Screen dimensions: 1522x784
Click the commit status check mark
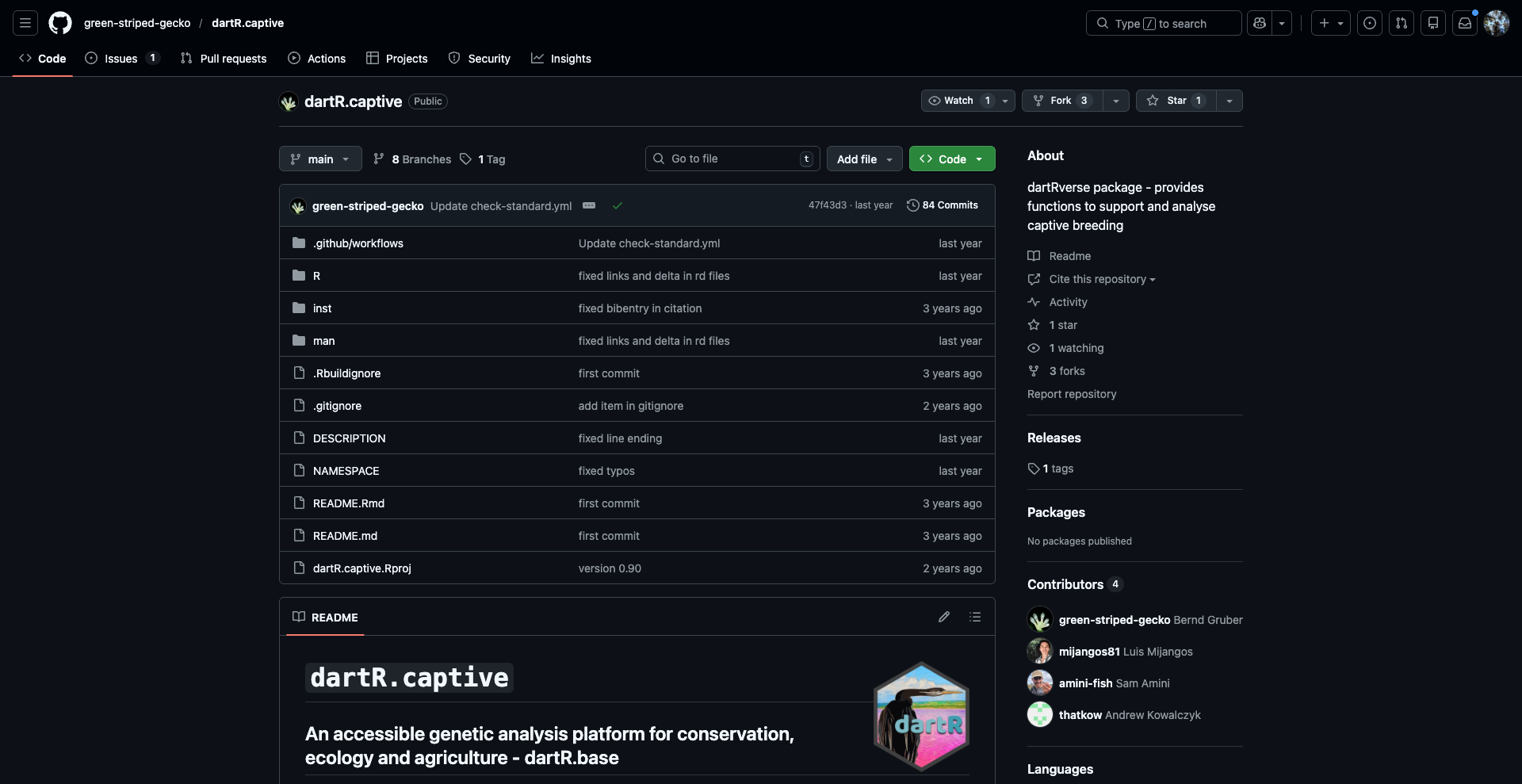618,205
